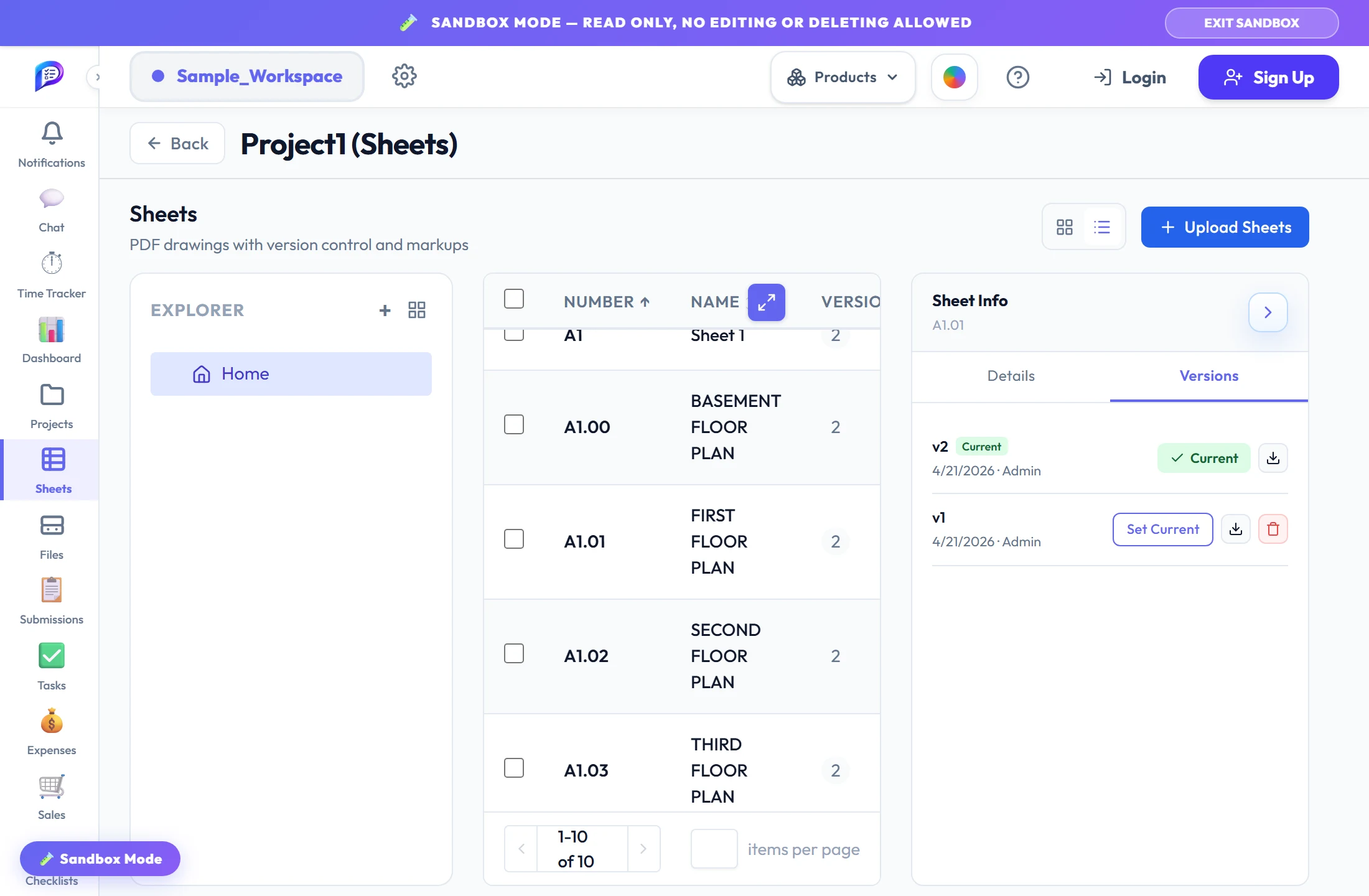Toggle Explorer grid layout icon

point(417,310)
